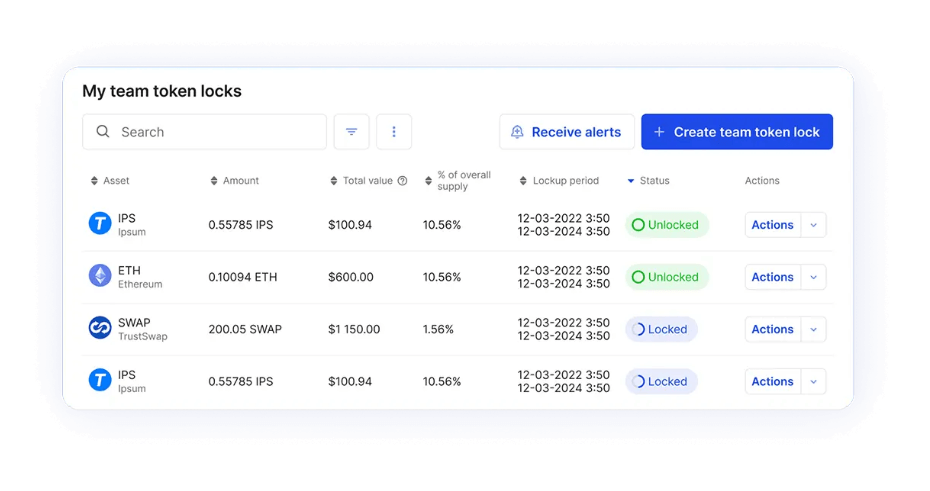Click the Search input field
This screenshot has width=930, height=491.
coord(204,132)
